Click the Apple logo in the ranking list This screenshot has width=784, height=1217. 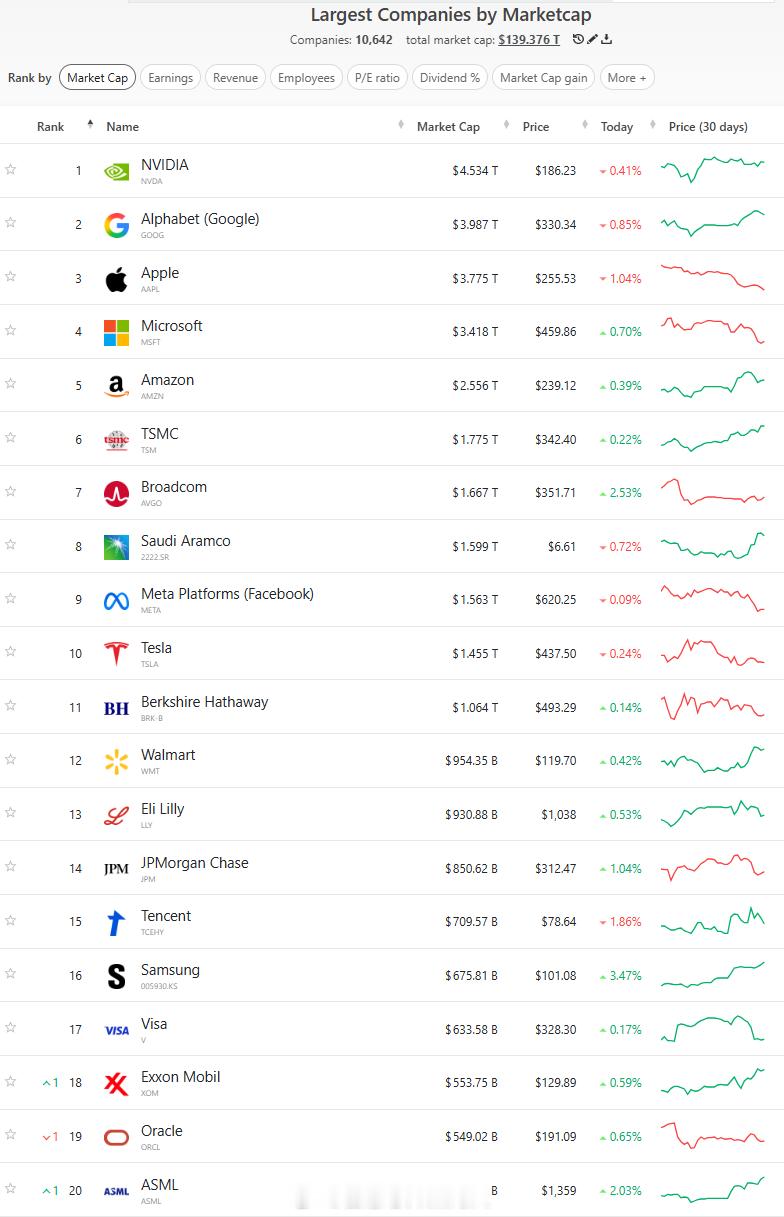pyautogui.click(x=117, y=278)
